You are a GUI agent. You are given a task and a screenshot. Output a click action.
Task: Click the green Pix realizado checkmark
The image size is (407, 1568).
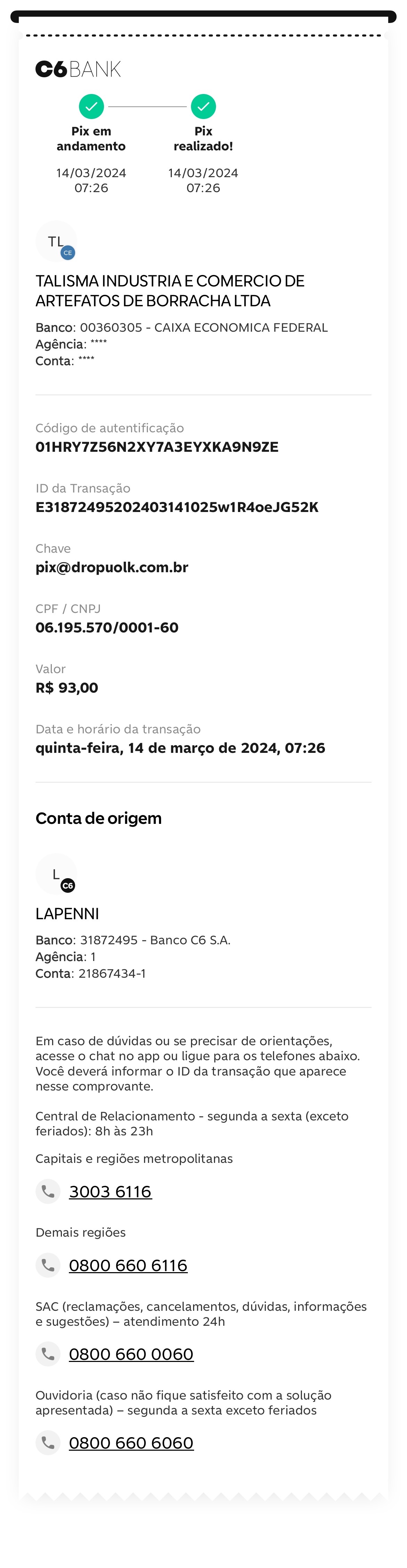tap(203, 107)
